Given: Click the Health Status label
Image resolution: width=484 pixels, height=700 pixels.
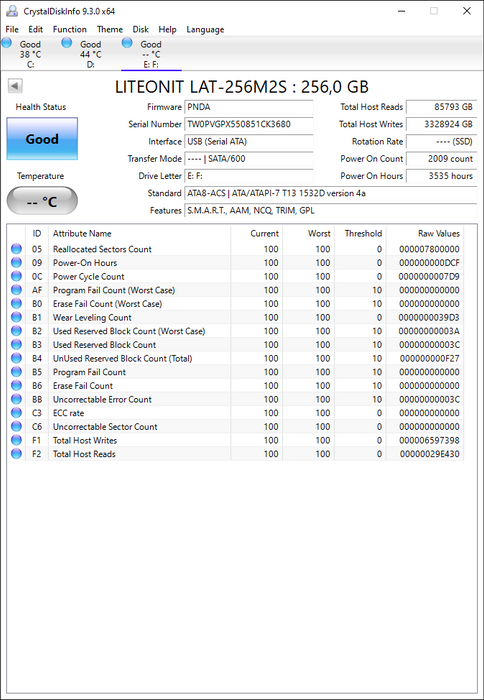Looking at the screenshot, I should (41, 107).
